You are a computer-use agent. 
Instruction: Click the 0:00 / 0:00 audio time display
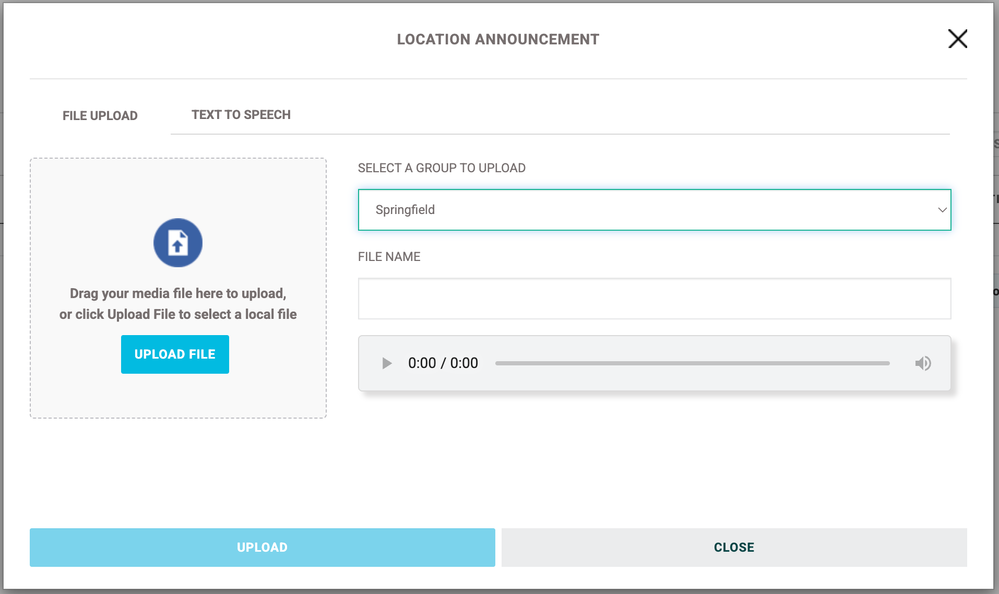(x=443, y=363)
